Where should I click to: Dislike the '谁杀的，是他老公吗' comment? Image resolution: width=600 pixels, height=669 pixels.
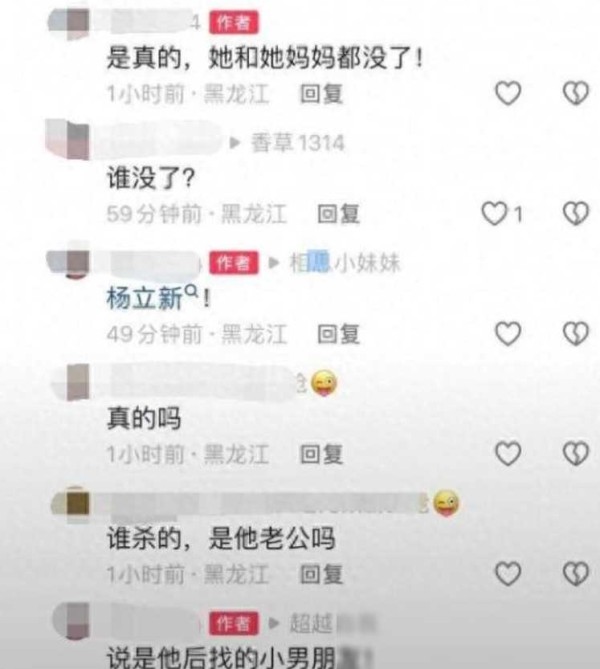click(576, 573)
